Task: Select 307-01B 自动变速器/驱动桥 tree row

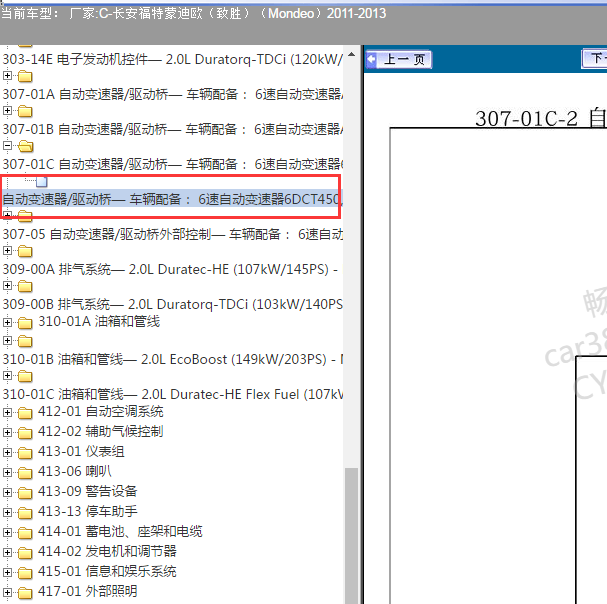Action: (172, 129)
